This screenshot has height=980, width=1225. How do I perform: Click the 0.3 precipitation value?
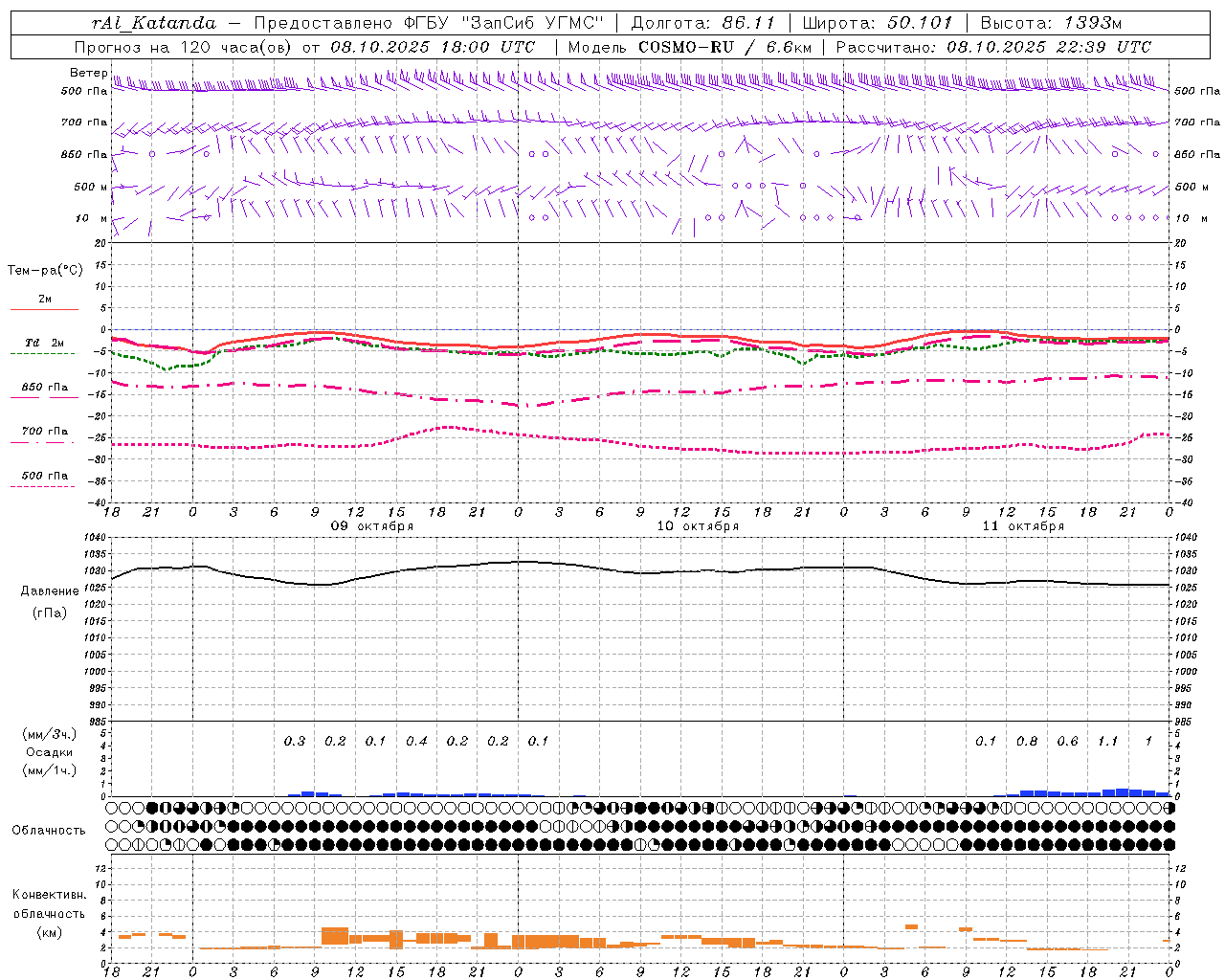click(x=295, y=741)
